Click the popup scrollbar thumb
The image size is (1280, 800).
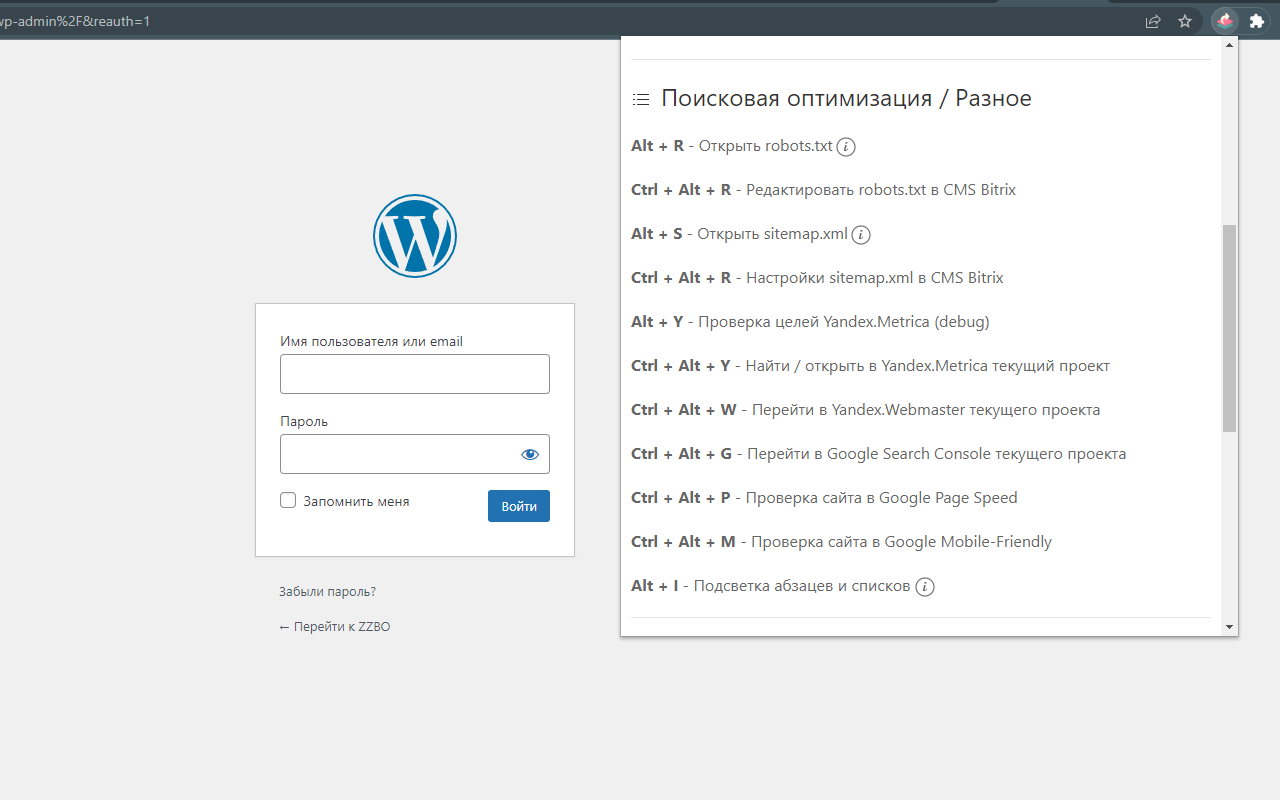coord(1230,328)
